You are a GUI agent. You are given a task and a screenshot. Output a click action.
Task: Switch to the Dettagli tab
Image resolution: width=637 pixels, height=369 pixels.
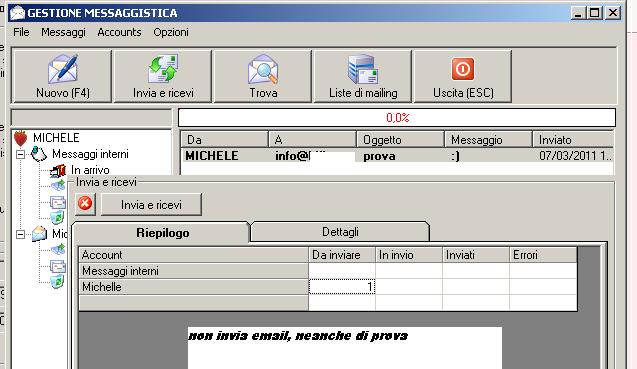tap(340, 232)
